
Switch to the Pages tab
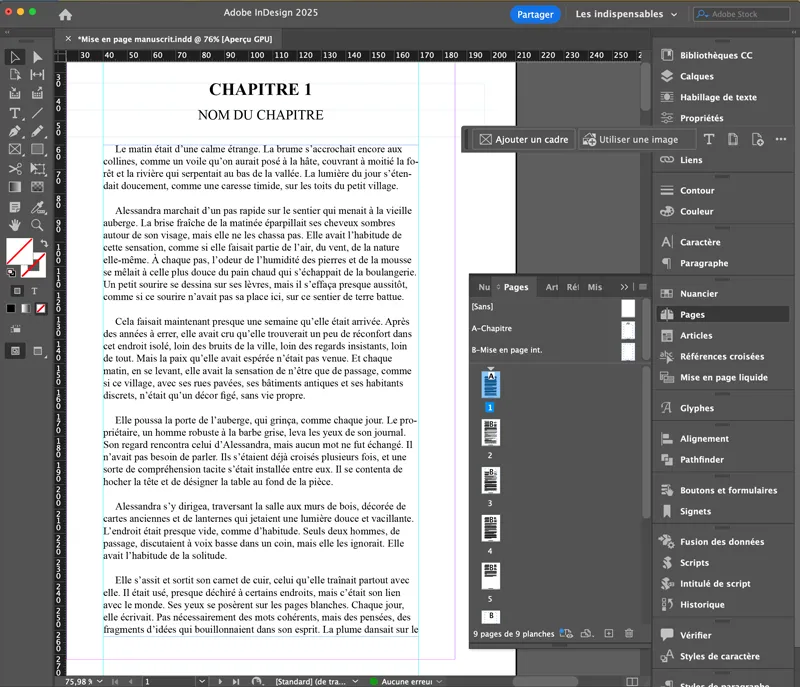[x=515, y=286]
